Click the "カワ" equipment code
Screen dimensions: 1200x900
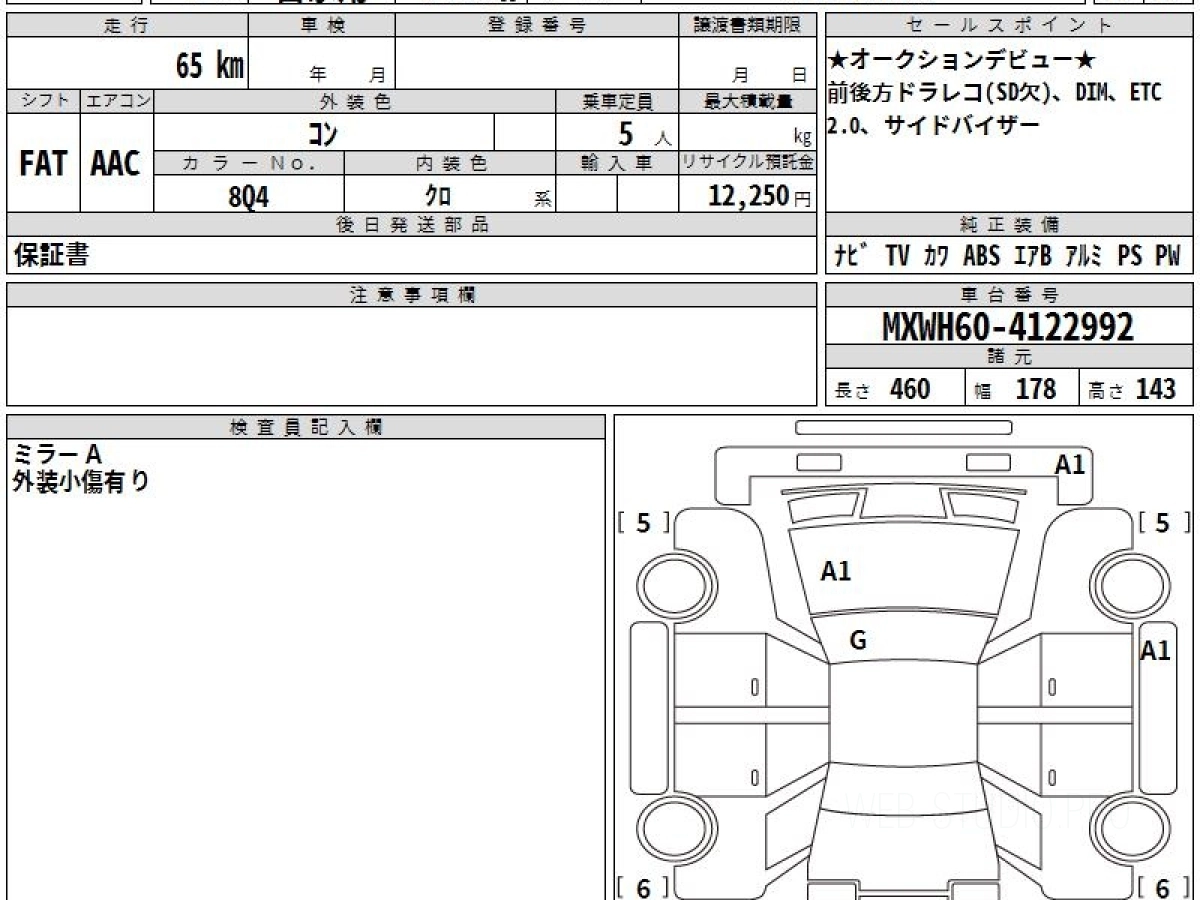938,256
